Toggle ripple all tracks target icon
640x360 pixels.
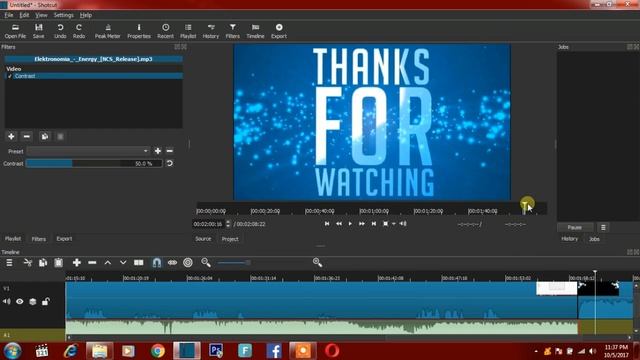pos(188,263)
